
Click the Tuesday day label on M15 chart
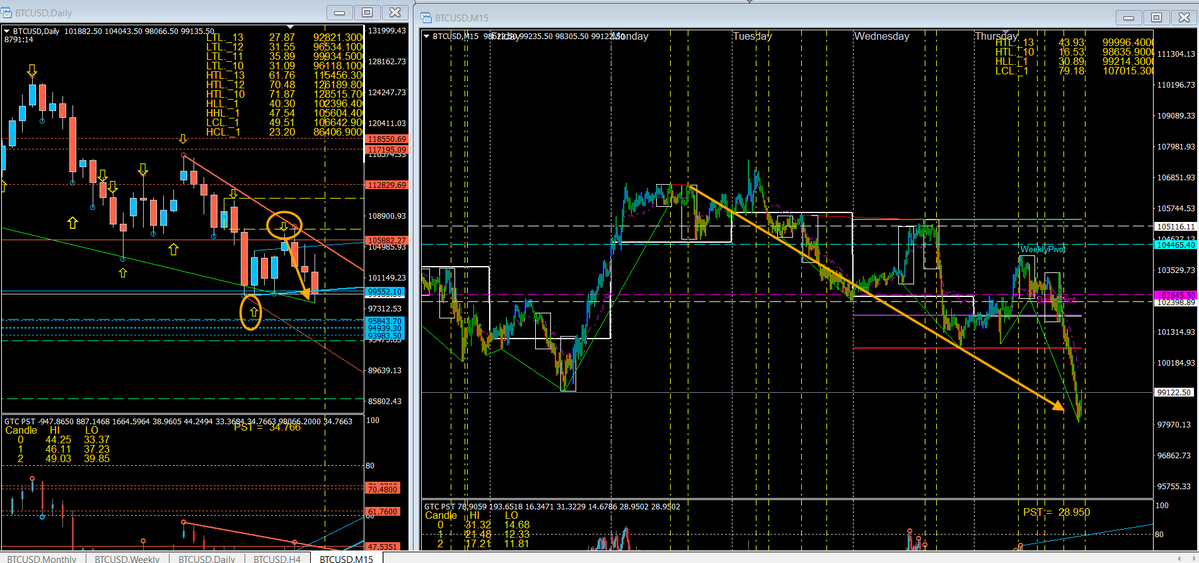coord(752,36)
